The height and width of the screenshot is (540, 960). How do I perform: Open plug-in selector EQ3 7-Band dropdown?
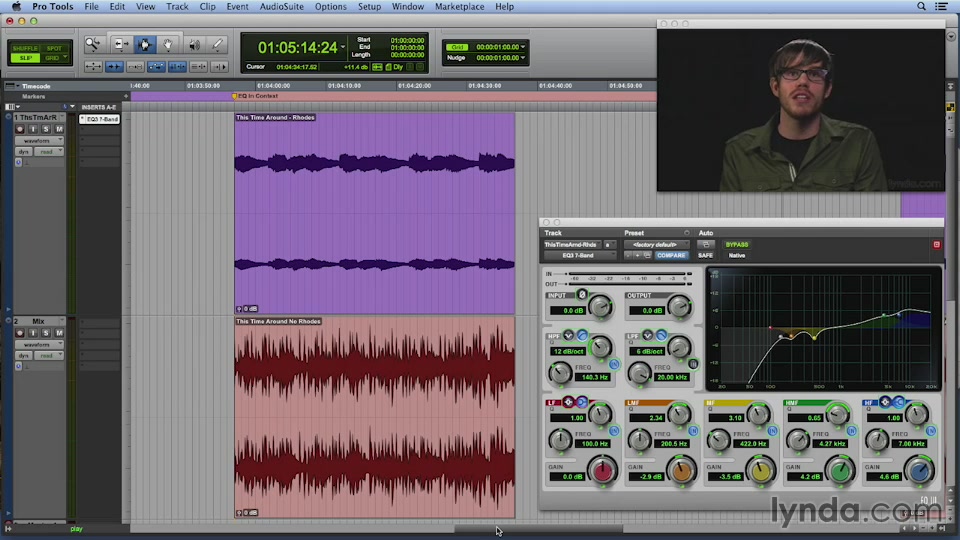[579, 255]
